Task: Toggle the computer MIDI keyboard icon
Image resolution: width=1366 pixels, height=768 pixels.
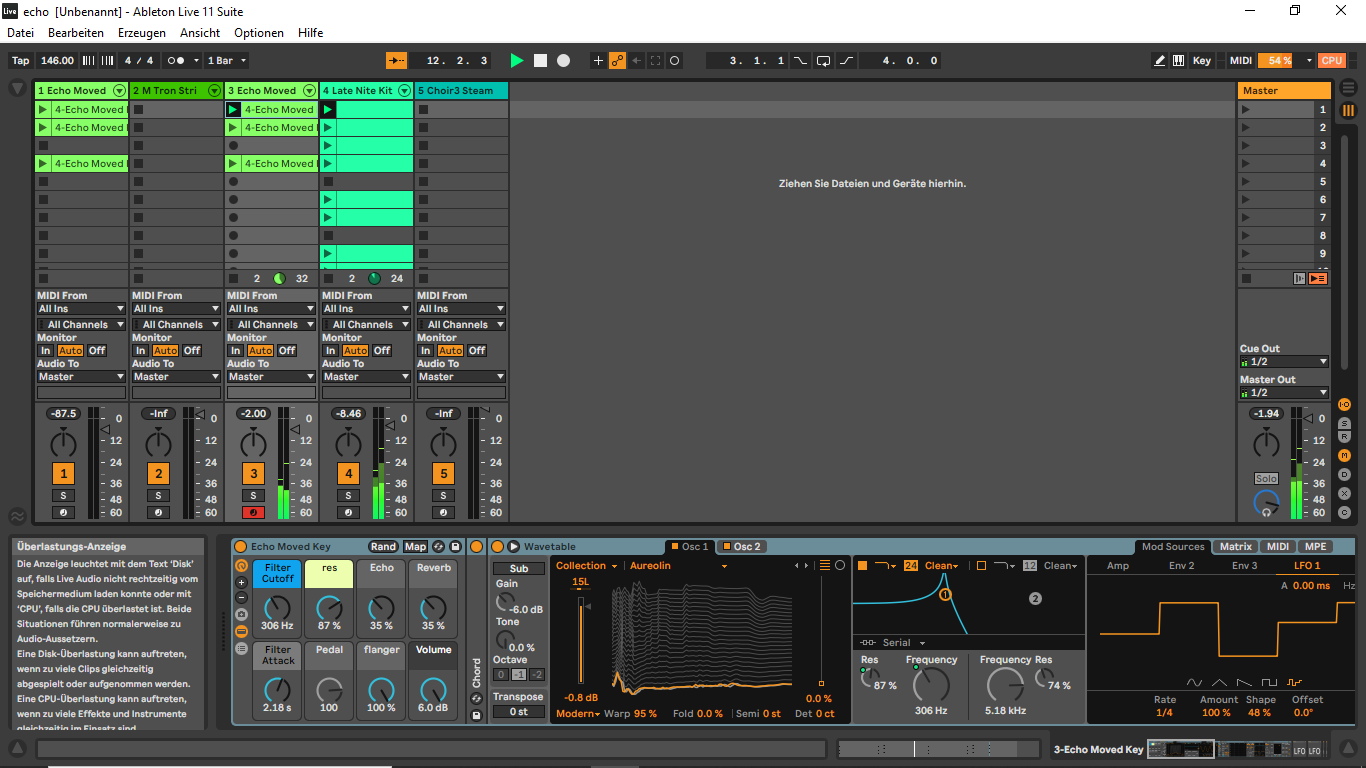Action: [x=1178, y=60]
